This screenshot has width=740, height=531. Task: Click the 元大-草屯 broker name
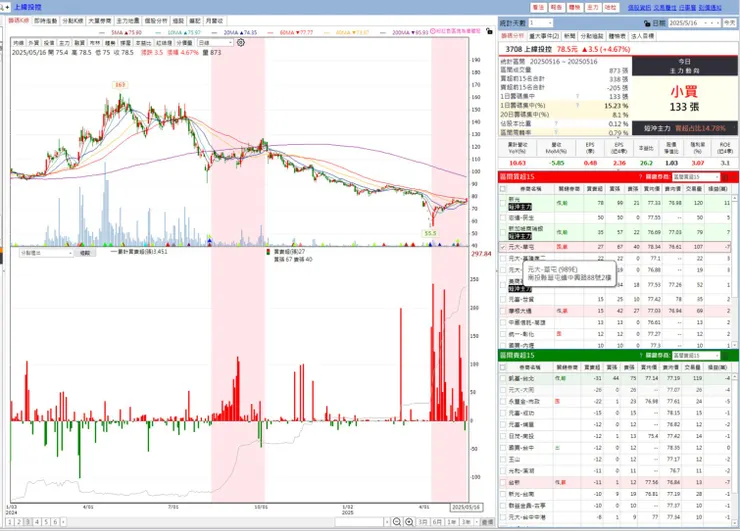(x=521, y=247)
